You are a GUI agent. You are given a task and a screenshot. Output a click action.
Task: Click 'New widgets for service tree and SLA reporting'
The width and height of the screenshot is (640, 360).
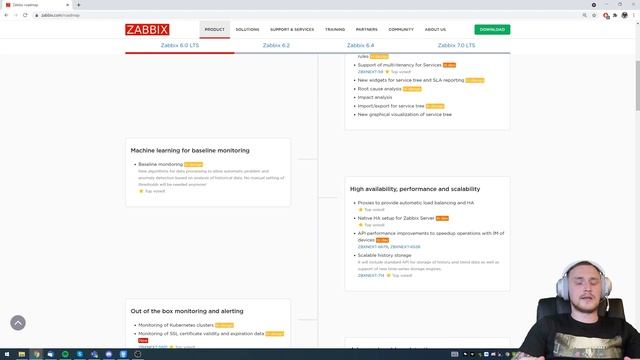[x=411, y=80]
